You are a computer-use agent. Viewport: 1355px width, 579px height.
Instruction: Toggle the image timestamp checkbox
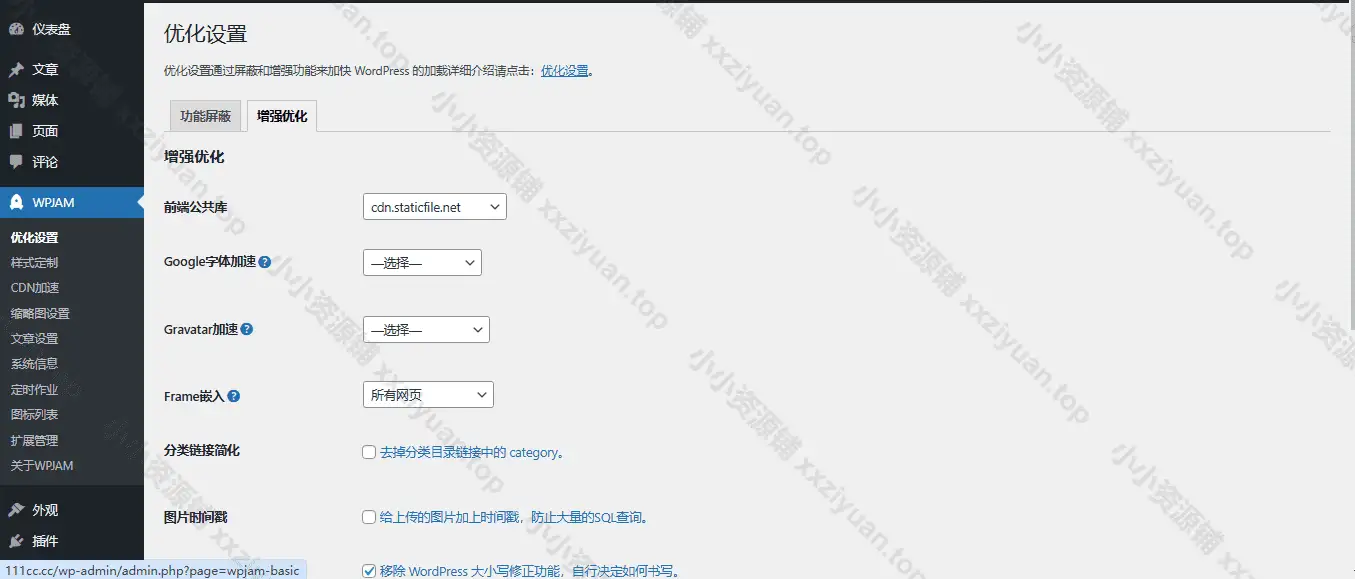pos(369,517)
